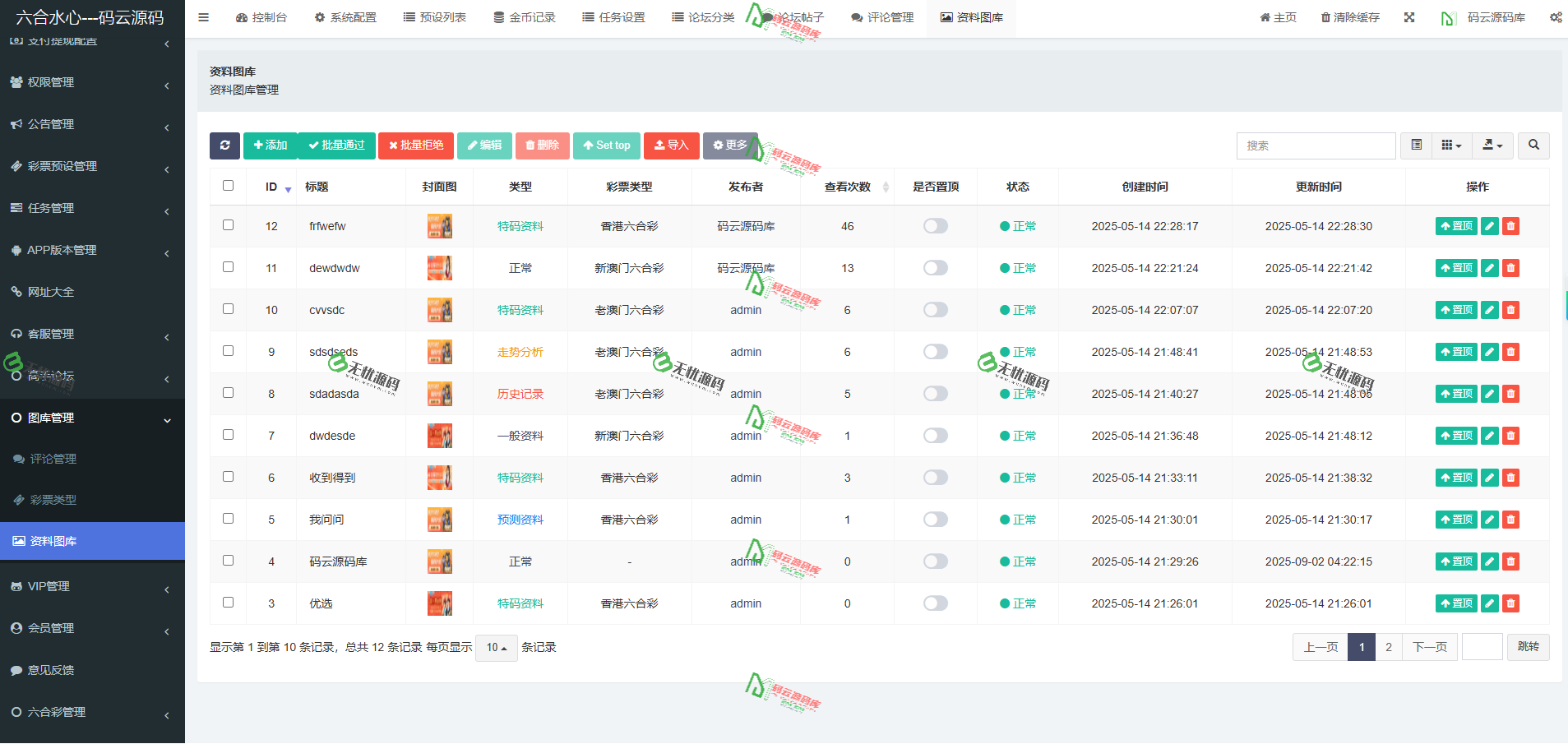Expand the 权限管理 sidebar section
Screen dimensions: 1568x744
click(51, 82)
